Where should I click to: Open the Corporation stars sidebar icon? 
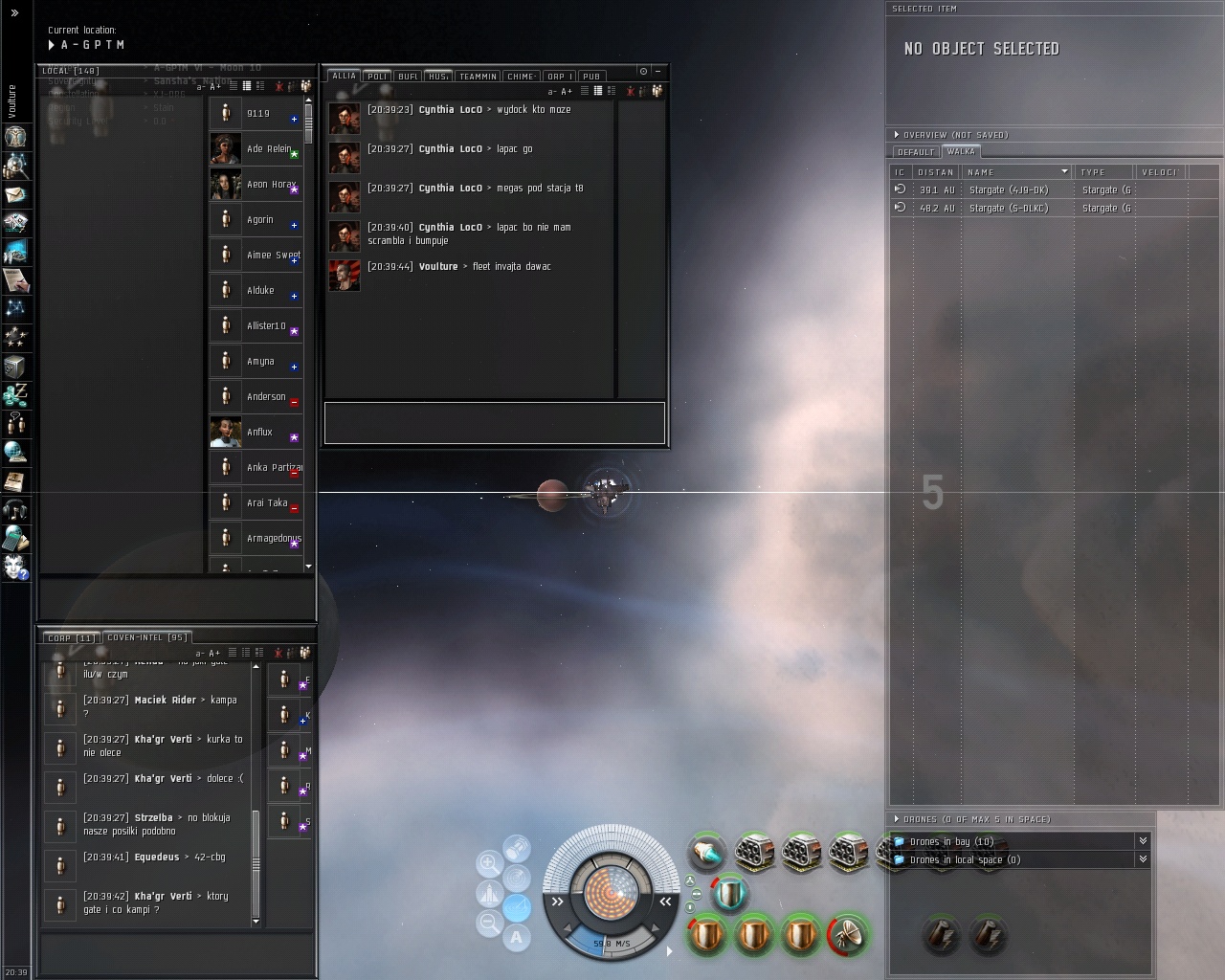14,338
